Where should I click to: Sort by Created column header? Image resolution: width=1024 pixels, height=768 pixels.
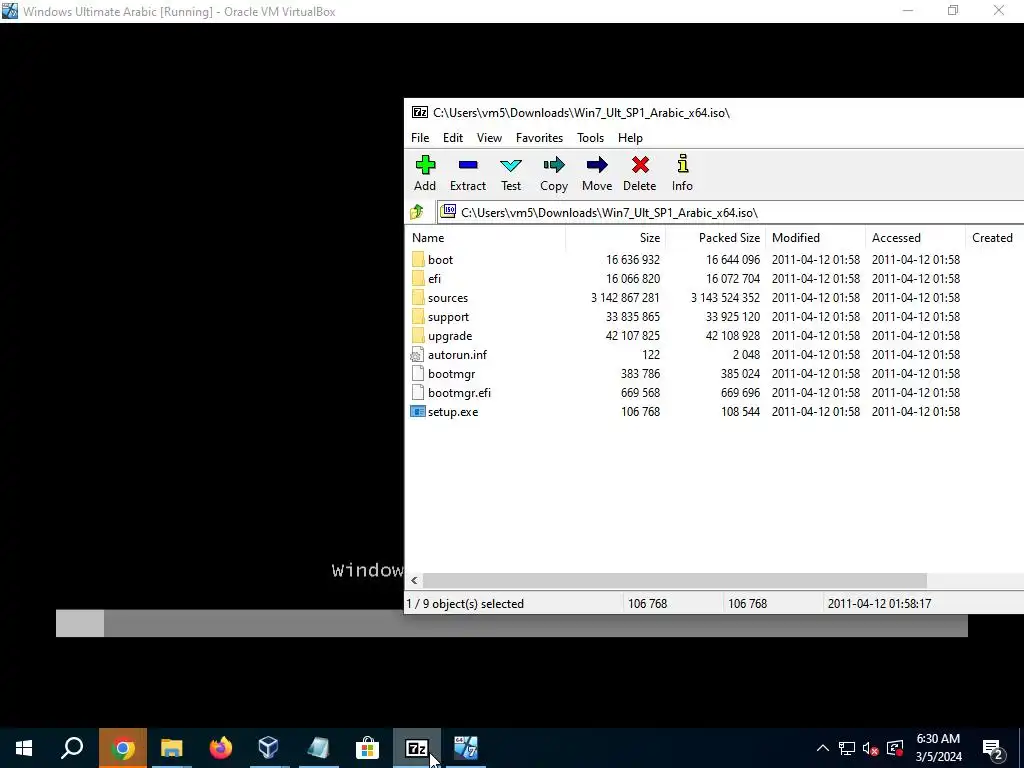[x=994, y=238]
